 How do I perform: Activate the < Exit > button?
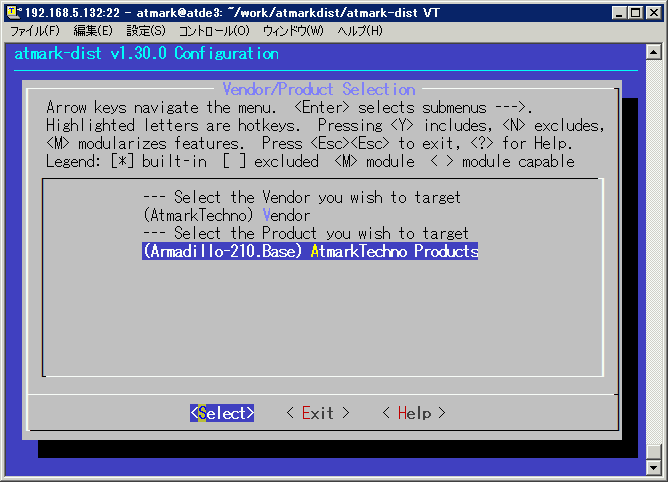318,413
